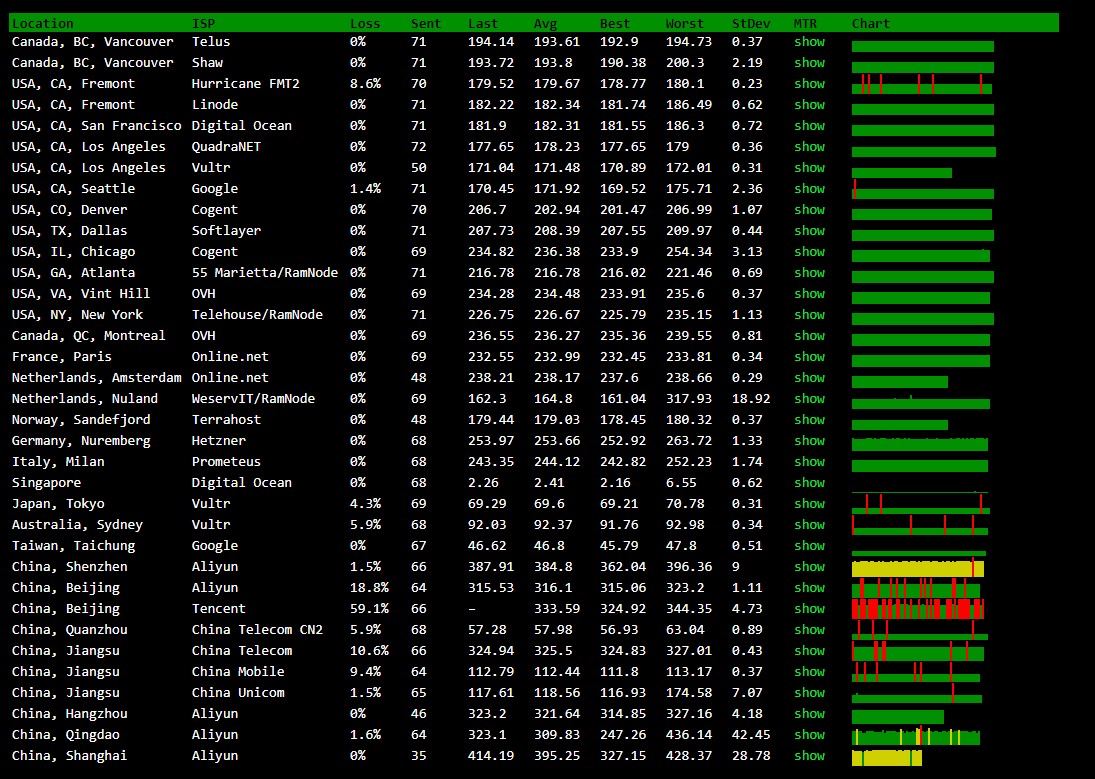Click 'Prometeus' ISP text
The width and height of the screenshot is (1095, 779).
226,461
